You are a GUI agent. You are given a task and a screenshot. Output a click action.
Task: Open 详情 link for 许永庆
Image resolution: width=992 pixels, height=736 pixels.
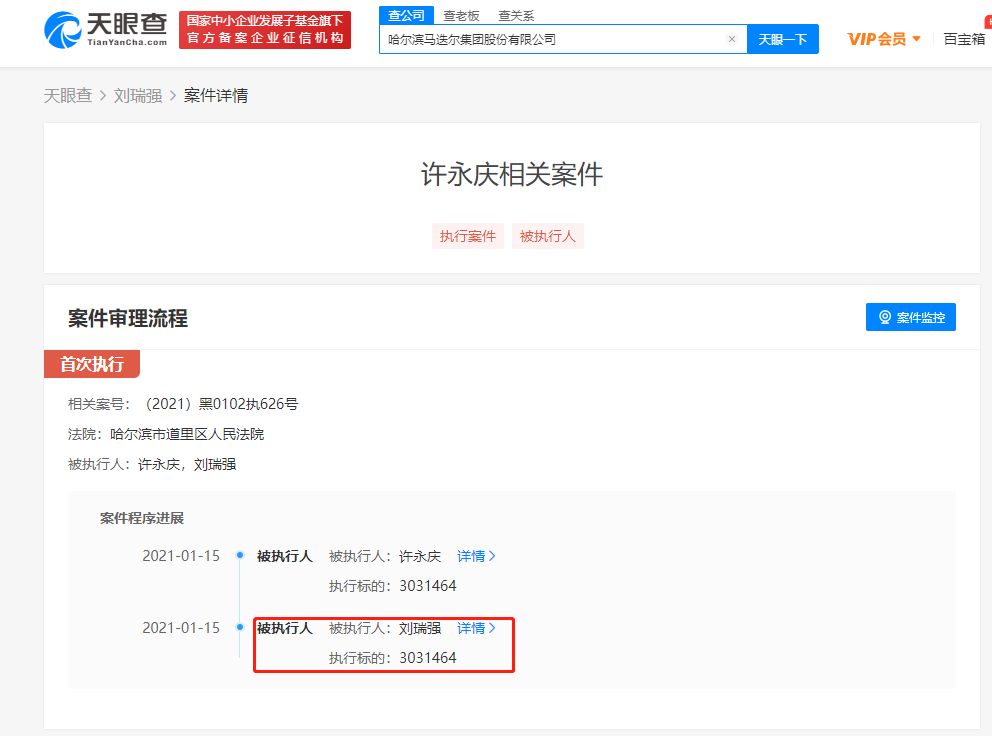point(476,556)
